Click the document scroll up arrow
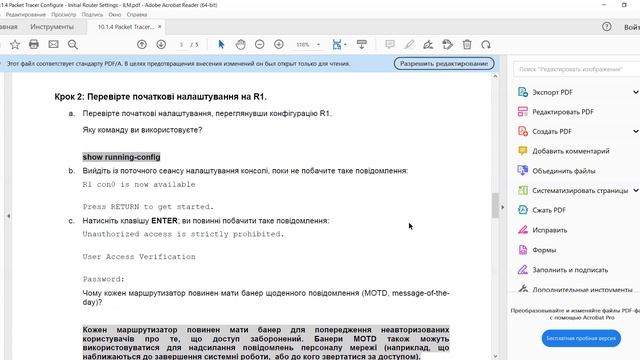 [x=495, y=76]
